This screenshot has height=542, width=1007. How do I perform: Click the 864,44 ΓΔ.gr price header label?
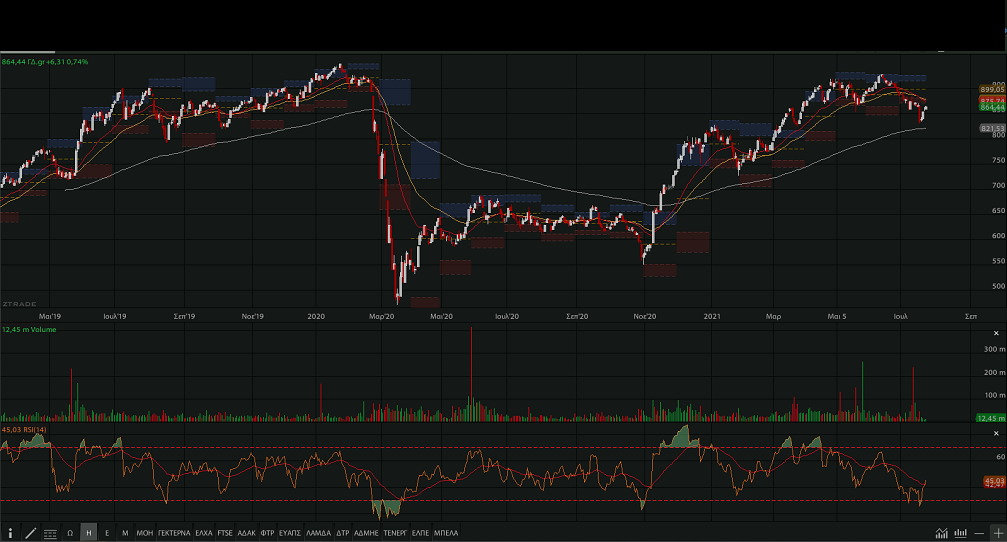[45, 62]
